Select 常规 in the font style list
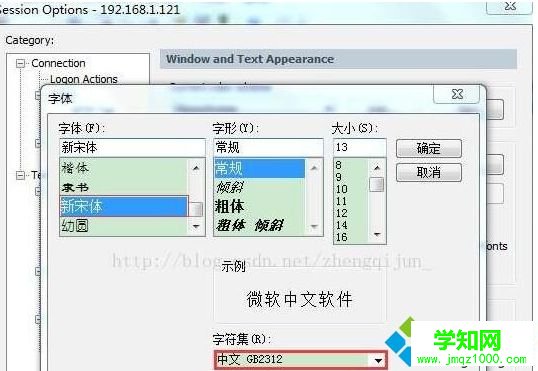 pos(259,168)
